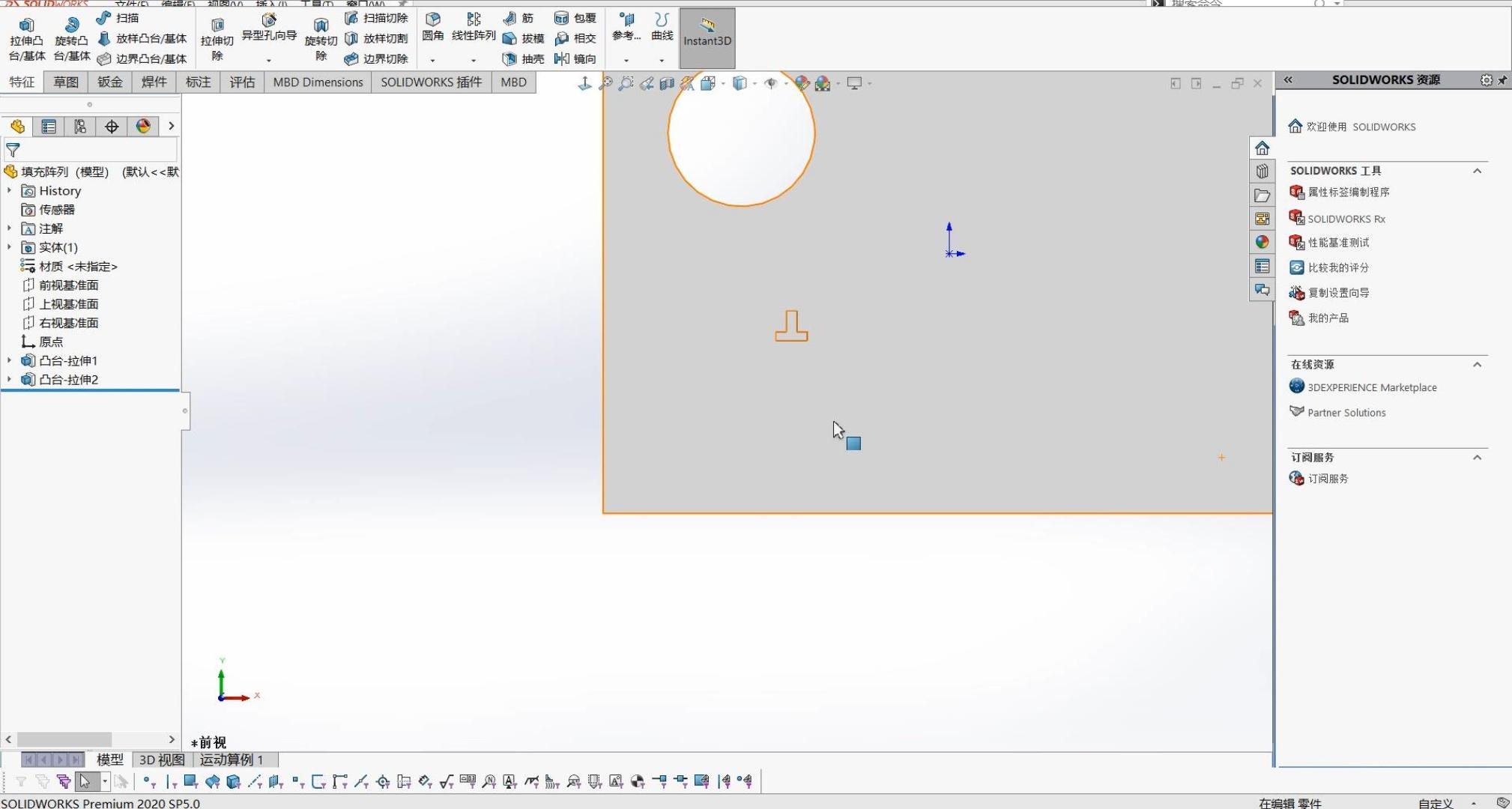The height and width of the screenshot is (809, 1512).
Task: Click the feature tree filter icon
Action: click(x=13, y=150)
